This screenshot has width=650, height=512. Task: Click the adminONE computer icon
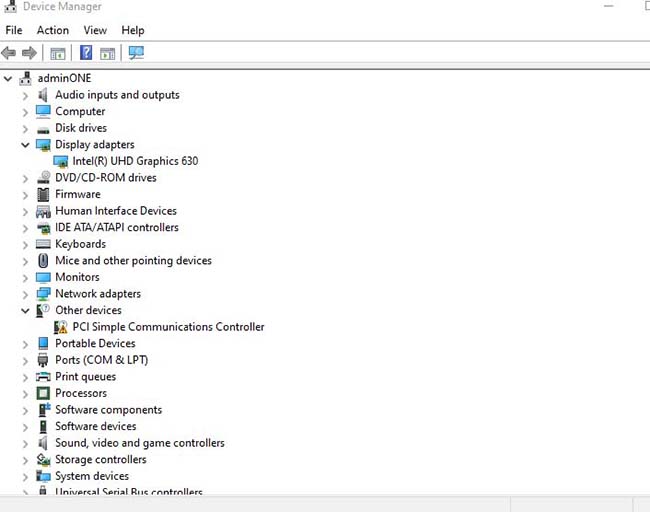pos(26,78)
